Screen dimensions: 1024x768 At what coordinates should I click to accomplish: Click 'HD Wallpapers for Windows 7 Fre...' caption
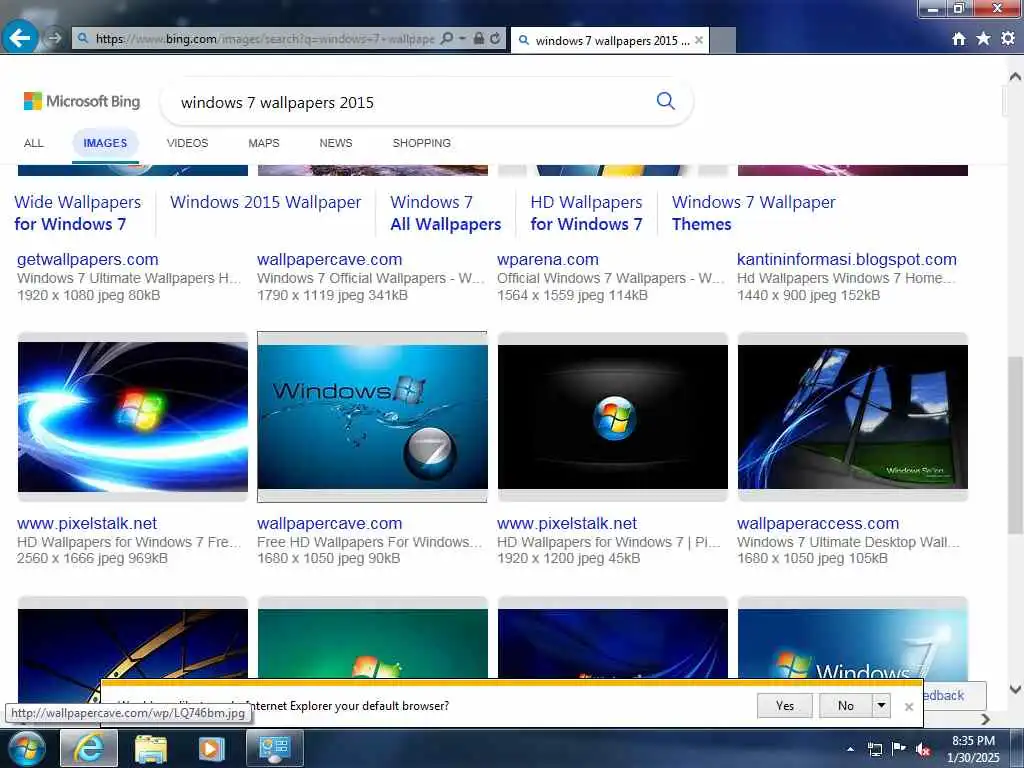coord(129,542)
